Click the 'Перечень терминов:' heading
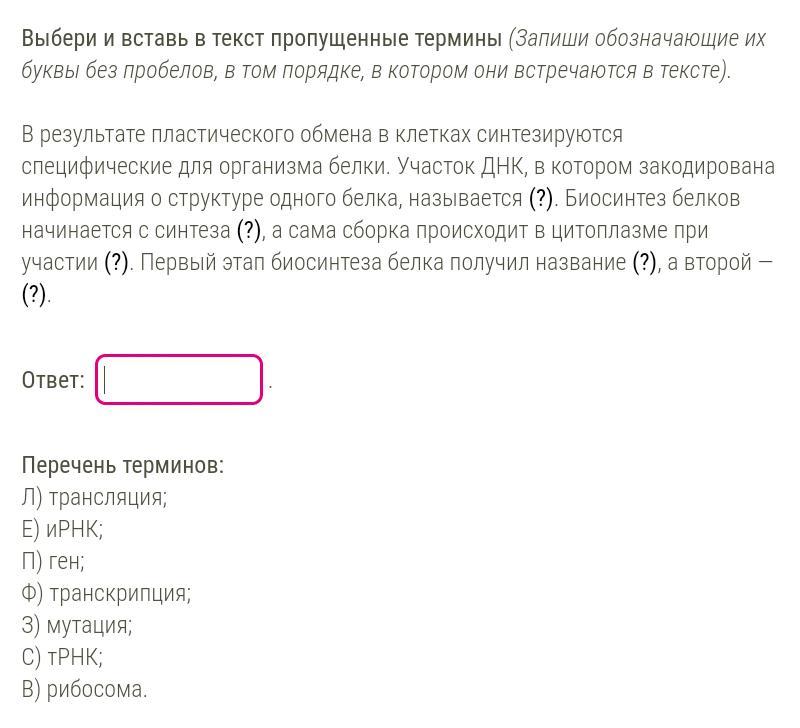This screenshot has width=800, height=728. pos(123,465)
